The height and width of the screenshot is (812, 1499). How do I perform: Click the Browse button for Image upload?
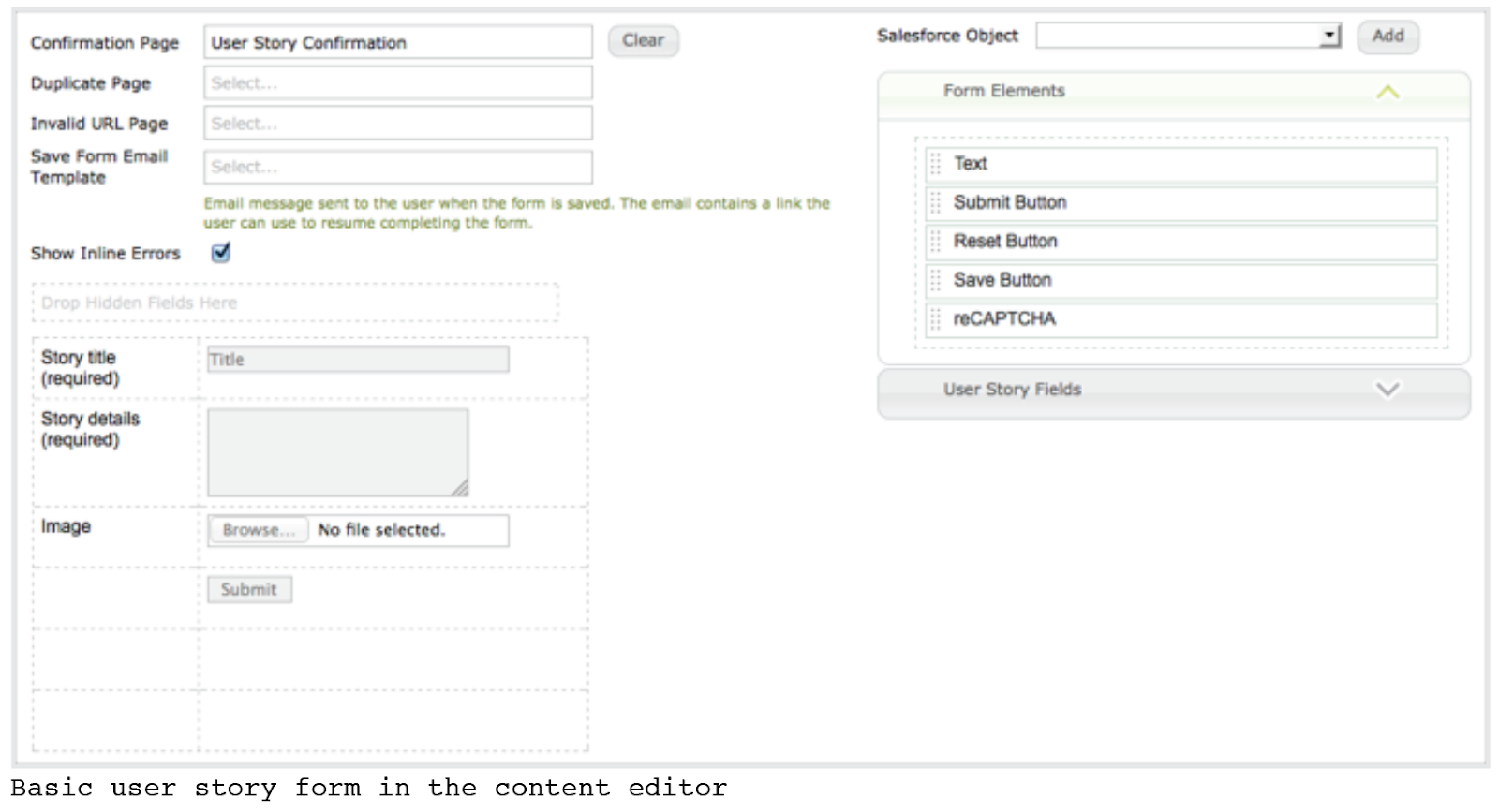coord(258,530)
